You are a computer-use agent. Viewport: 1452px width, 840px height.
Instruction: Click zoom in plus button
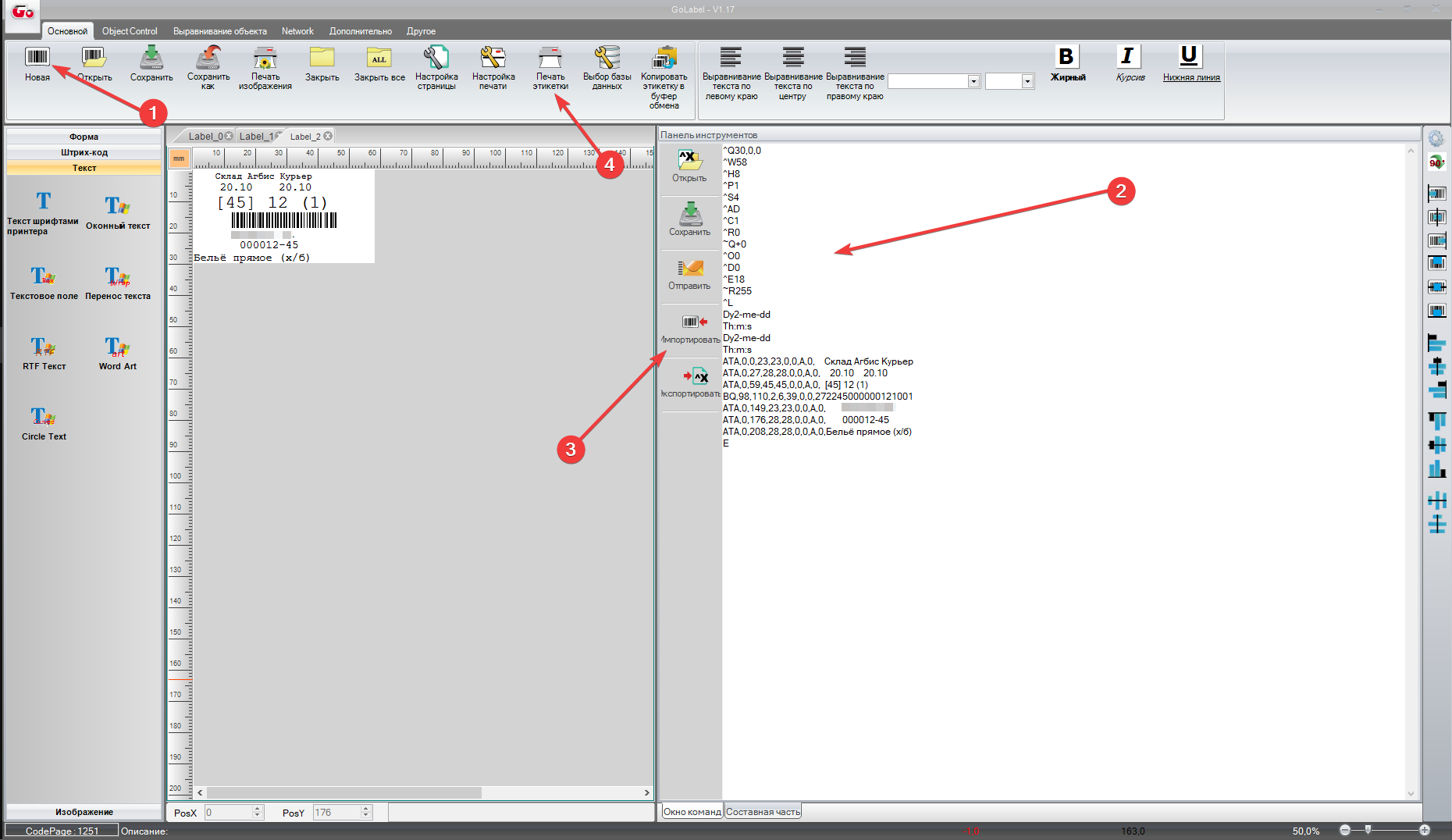coord(1425,830)
